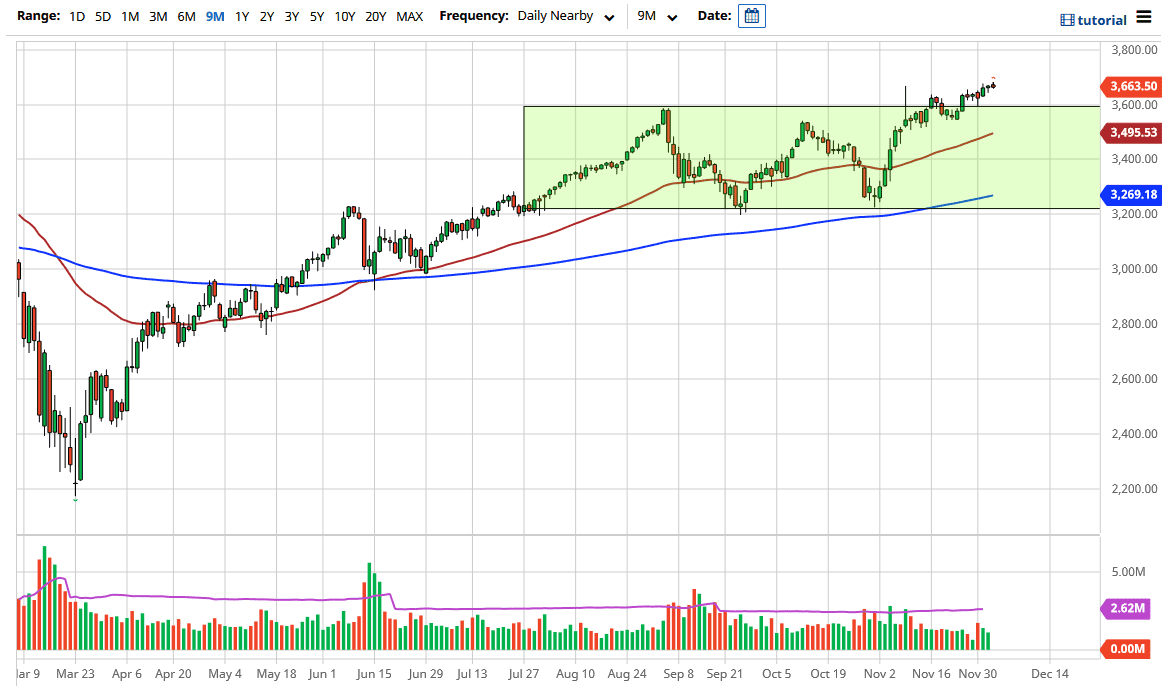Open the Date calendar picker icon
This screenshot has height=691, width=1162.
click(750, 16)
